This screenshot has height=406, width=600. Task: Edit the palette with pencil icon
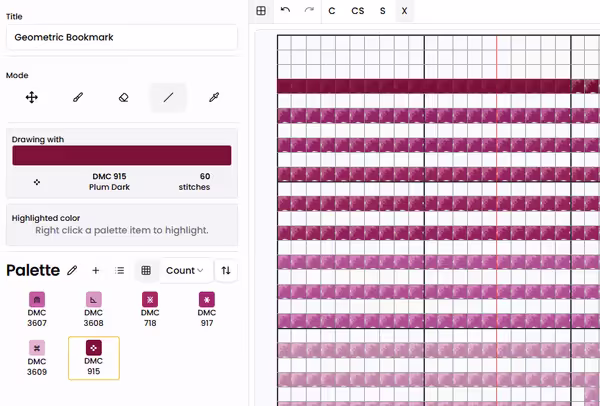(72, 271)
